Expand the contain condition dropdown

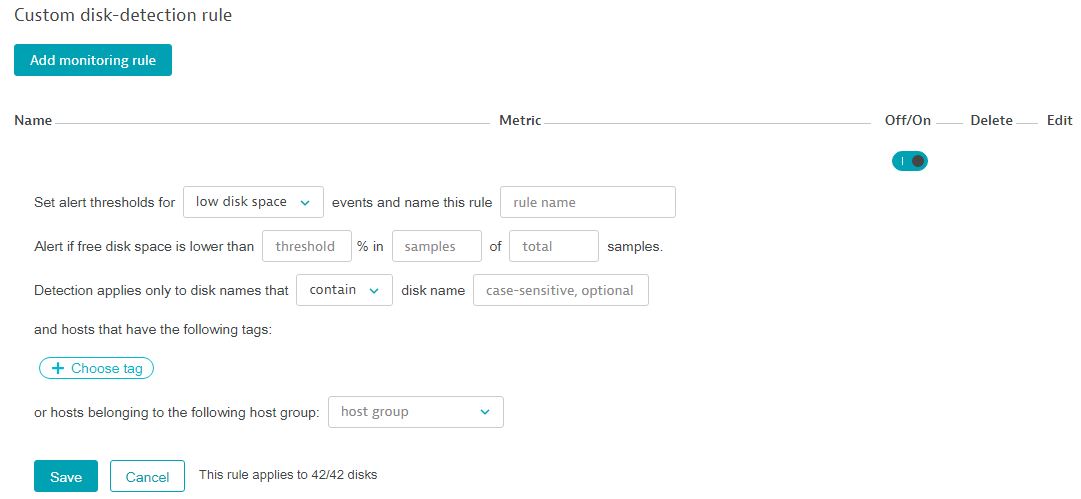[x=344, y=290]
